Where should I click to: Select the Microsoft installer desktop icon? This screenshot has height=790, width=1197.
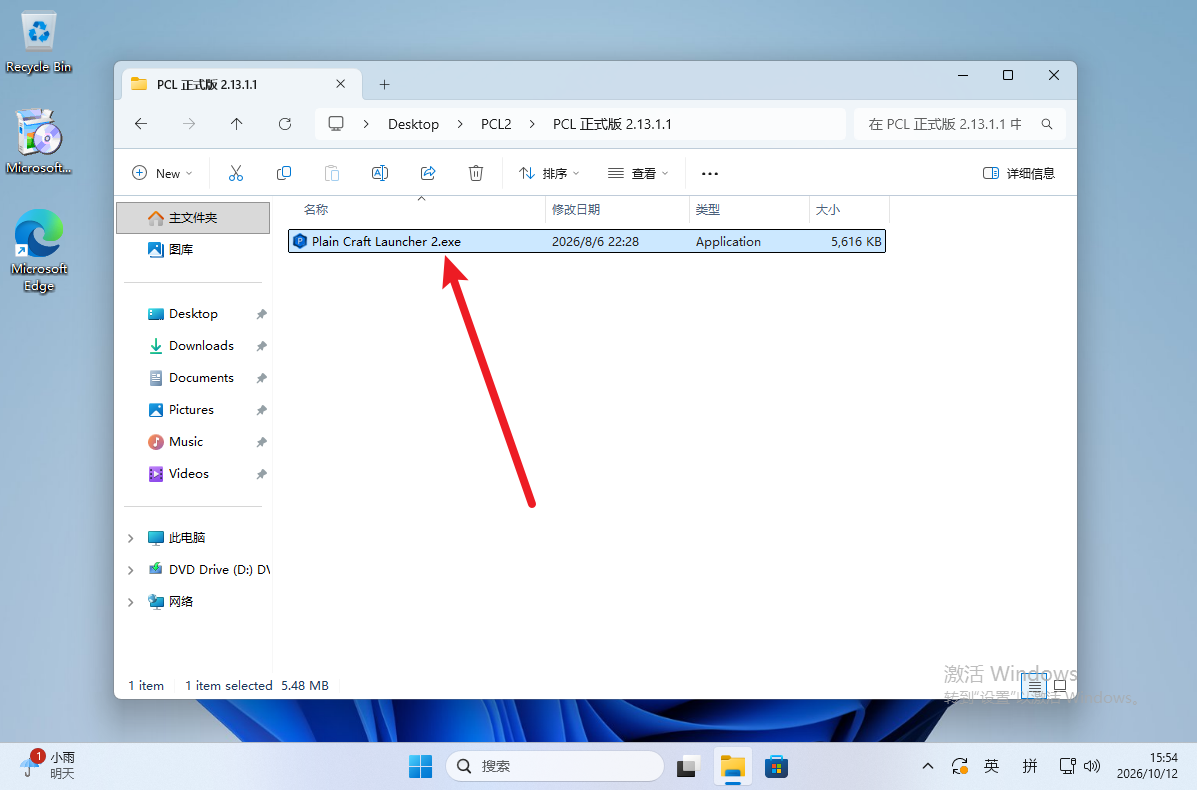pos(39,142)
